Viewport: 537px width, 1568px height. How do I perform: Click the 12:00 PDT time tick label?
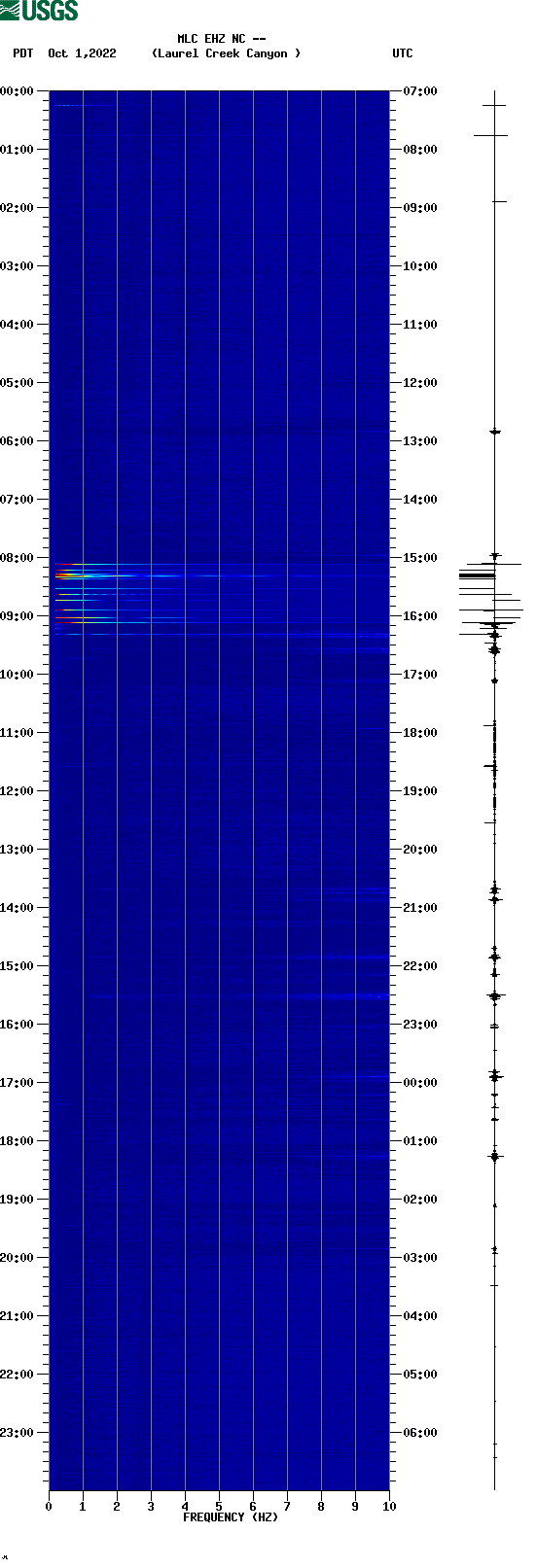click(18, 791)
